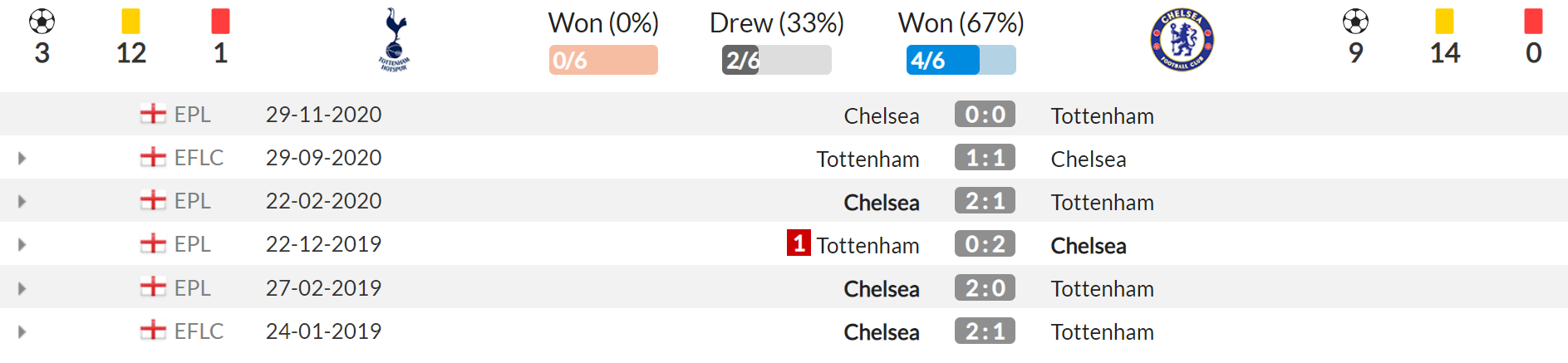This screenshot has width=1568, height=363.
Task: Click Chelsea's yellow card icon
Action: click(1445, 22)
